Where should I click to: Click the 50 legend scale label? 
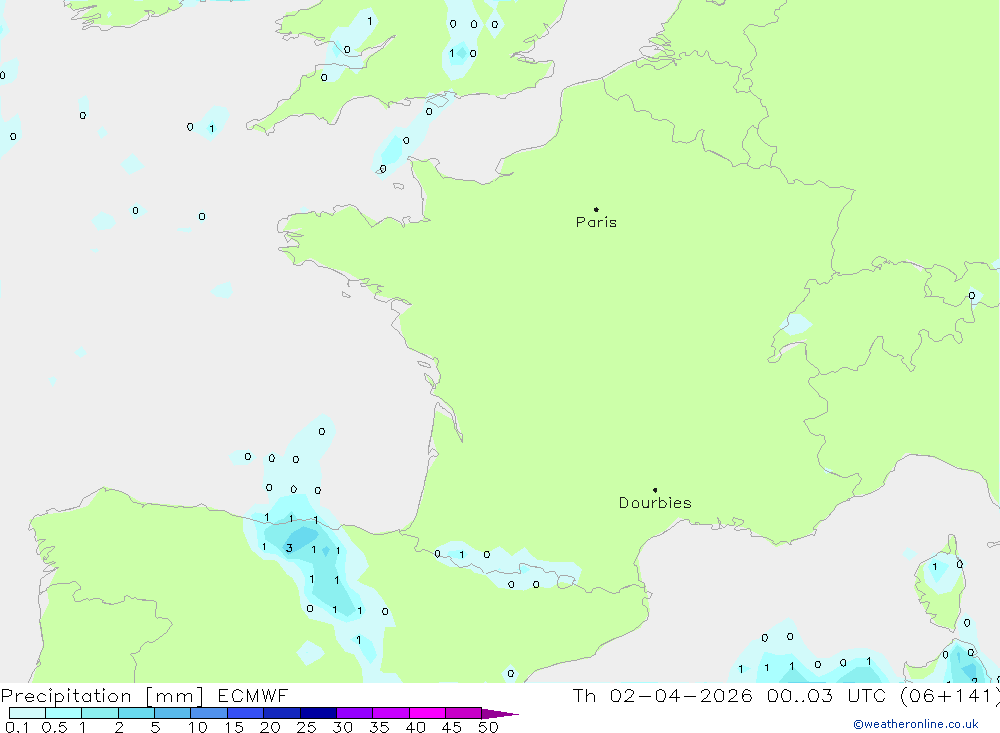pyautogui.click(x=488, y=727)
